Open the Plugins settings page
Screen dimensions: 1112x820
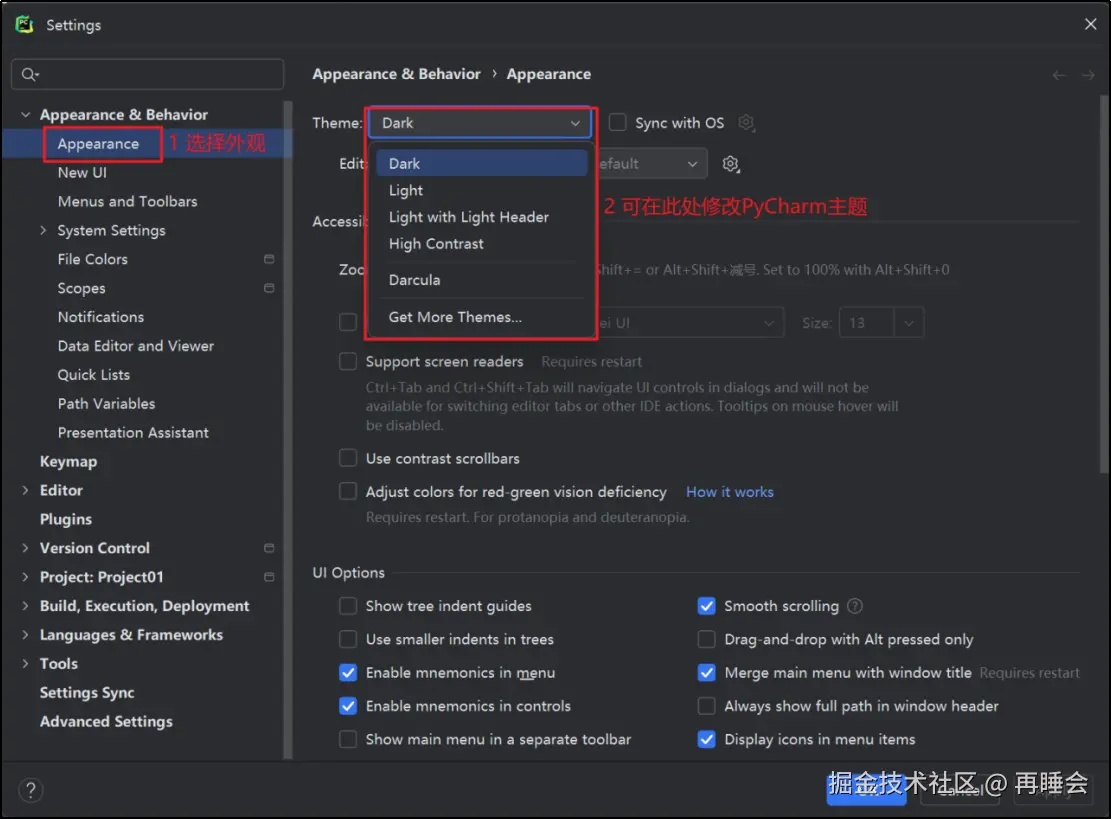[66, 519]
